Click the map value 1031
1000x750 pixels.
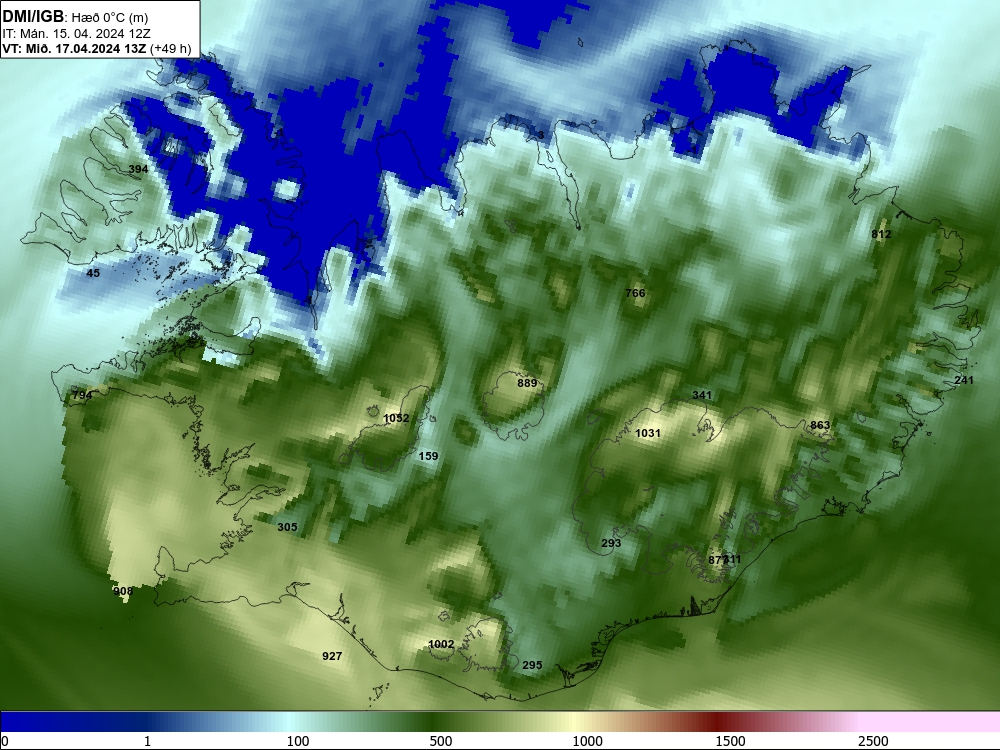click(648, 433)
